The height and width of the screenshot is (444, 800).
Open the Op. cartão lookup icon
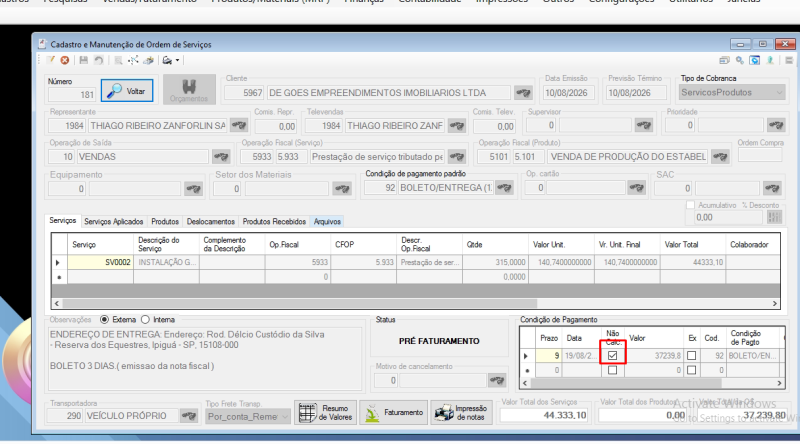(x=636, y=188)
